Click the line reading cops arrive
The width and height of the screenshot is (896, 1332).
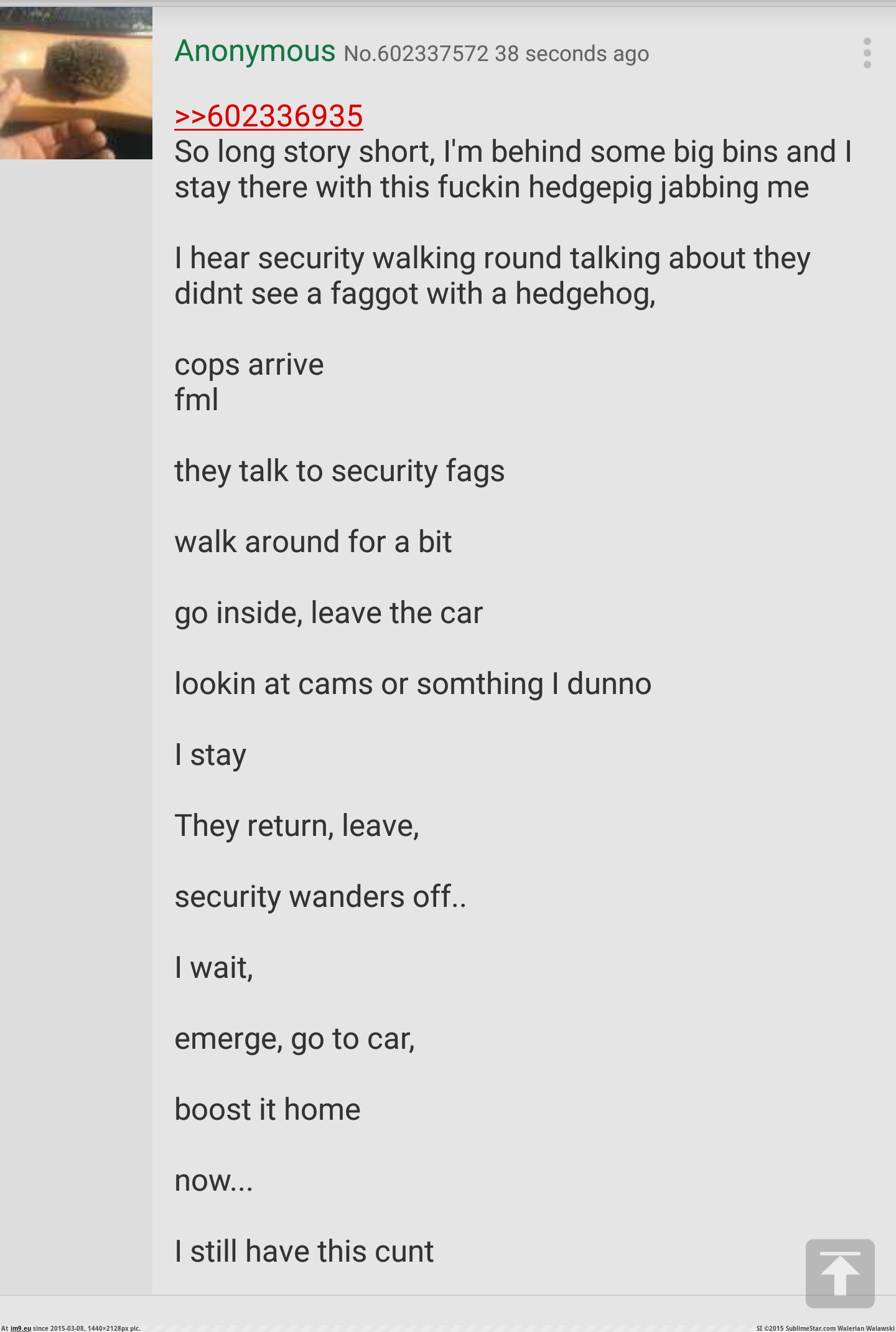(249, 365)
